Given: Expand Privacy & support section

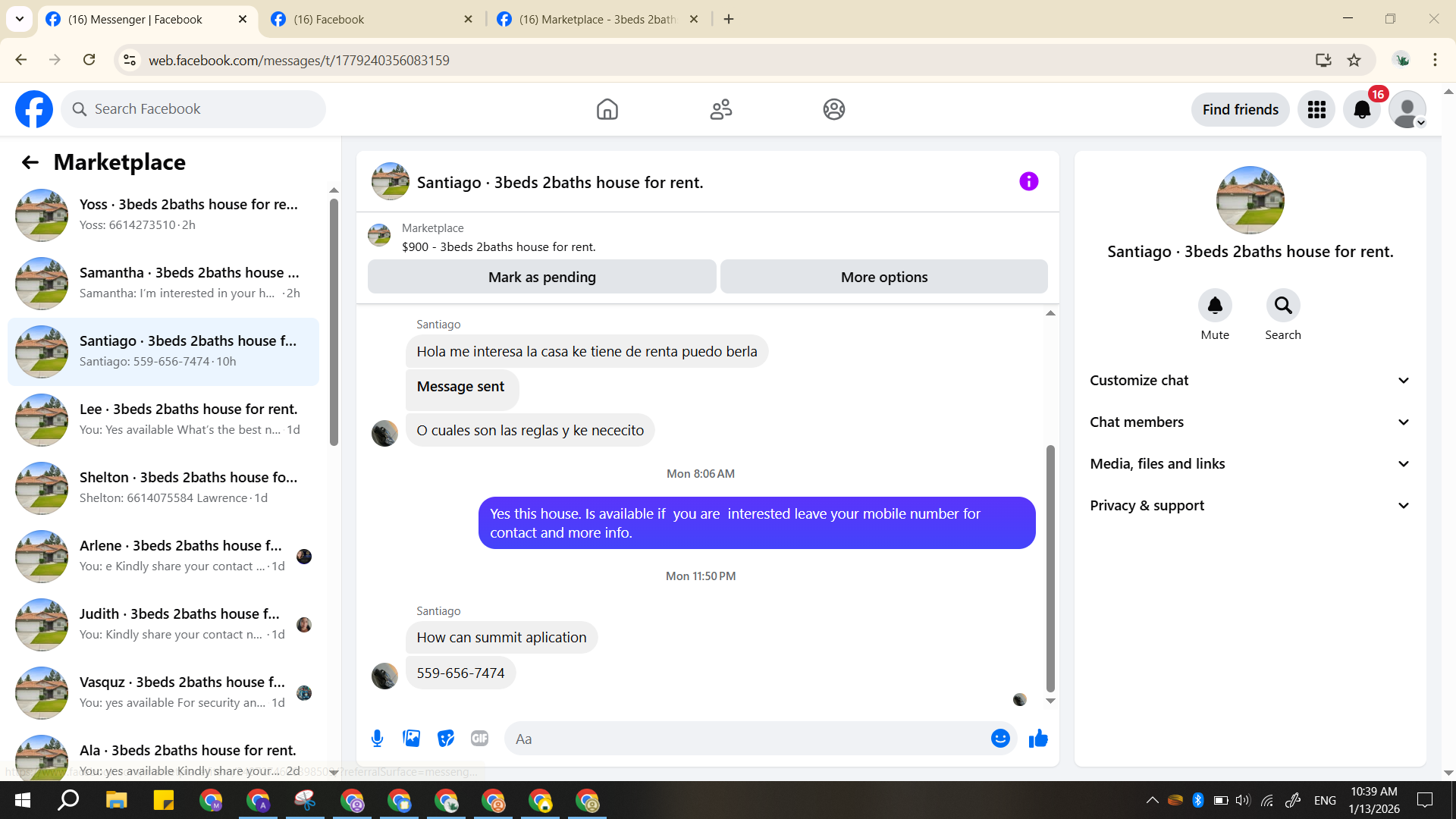Looking at the screenshot, I should 1250,506.
